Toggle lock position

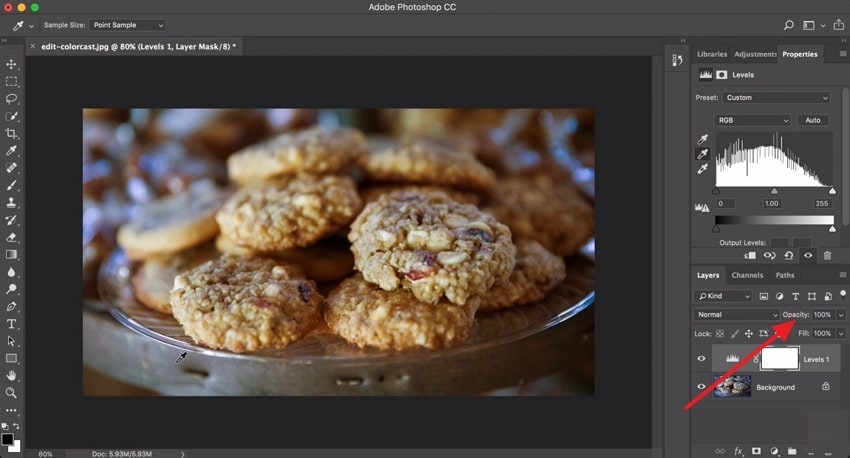749,334
